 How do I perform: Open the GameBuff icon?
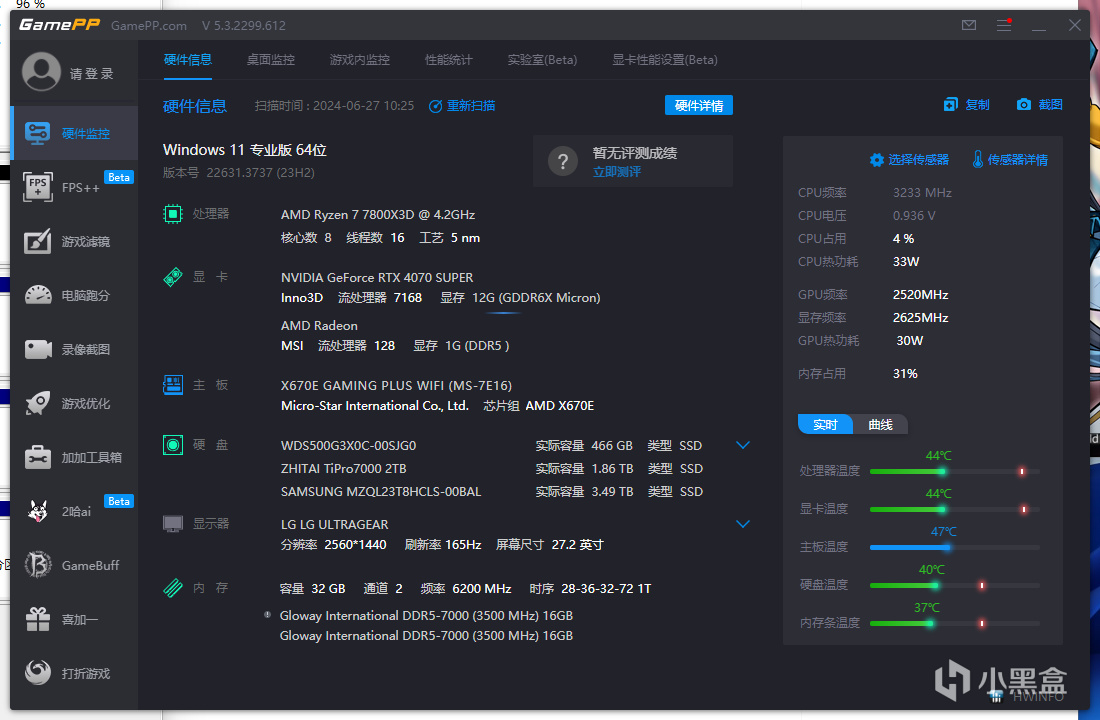38,565
